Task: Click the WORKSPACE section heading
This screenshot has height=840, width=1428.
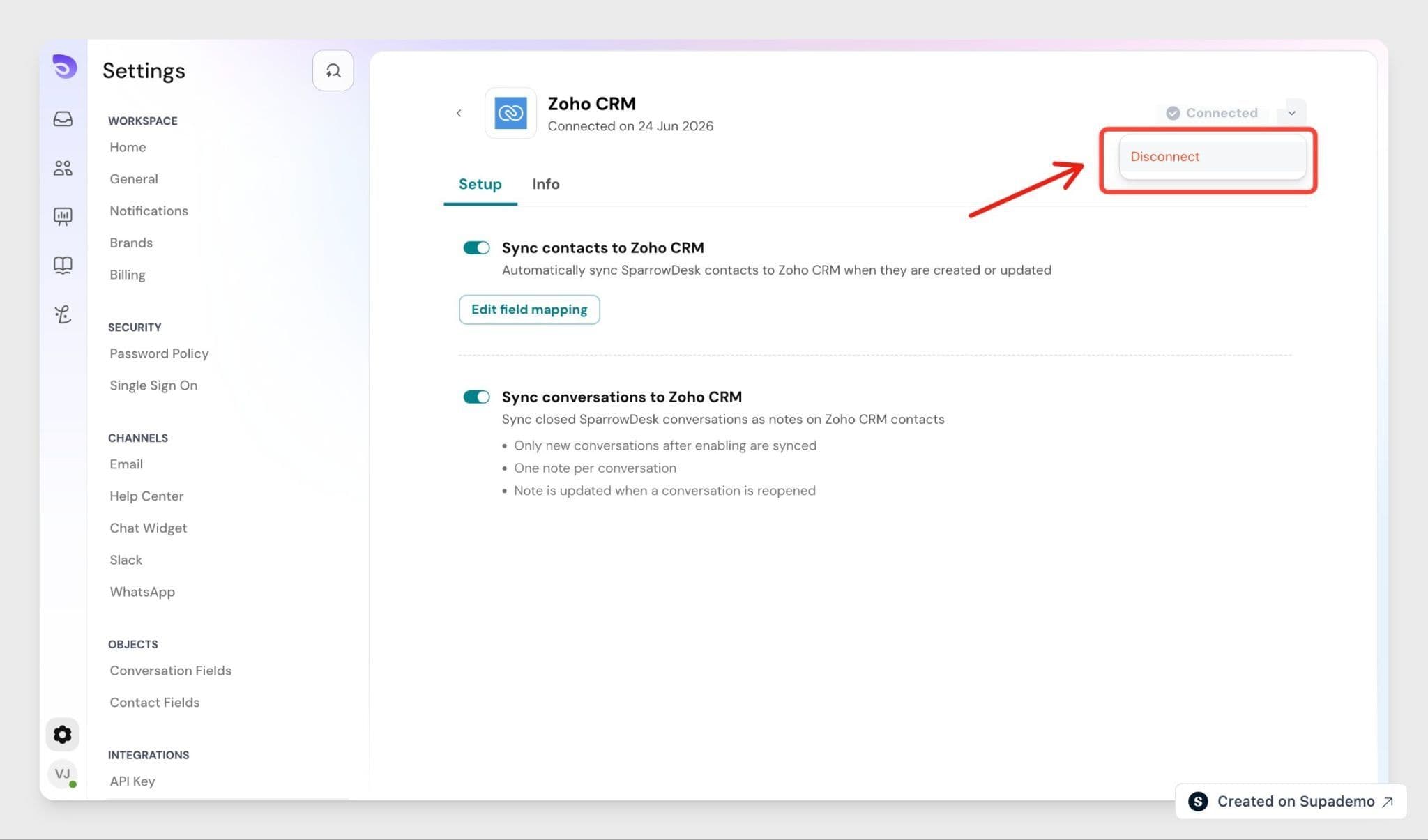Action: click(143, 121)
